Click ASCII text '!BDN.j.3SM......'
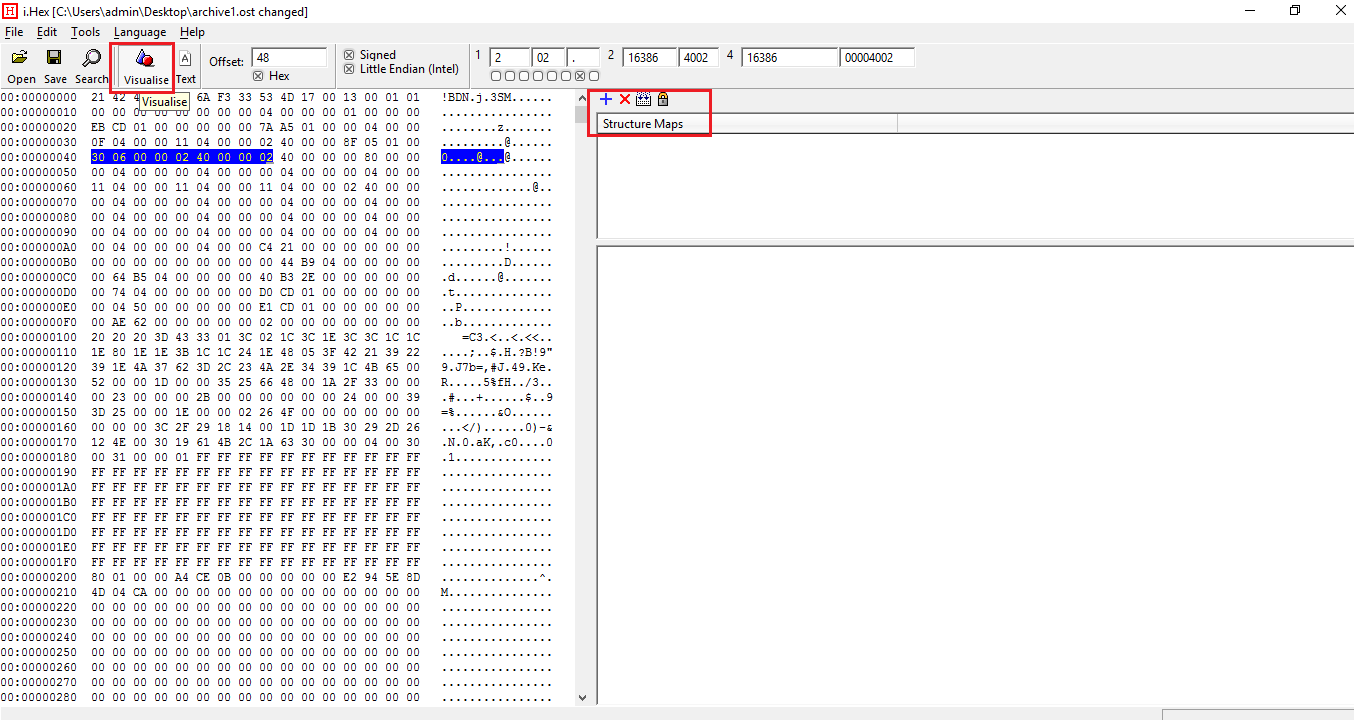 pyautogui.click(x=496, y=97)
